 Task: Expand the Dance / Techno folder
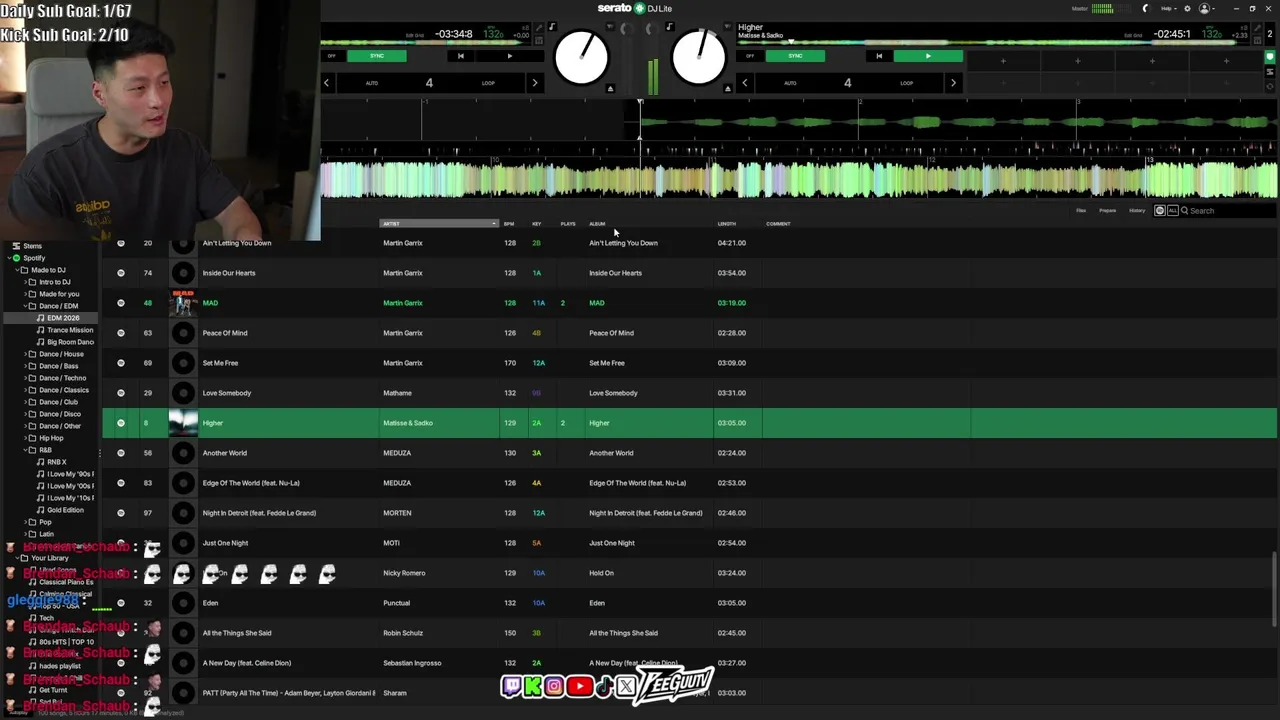coord(26,378)
